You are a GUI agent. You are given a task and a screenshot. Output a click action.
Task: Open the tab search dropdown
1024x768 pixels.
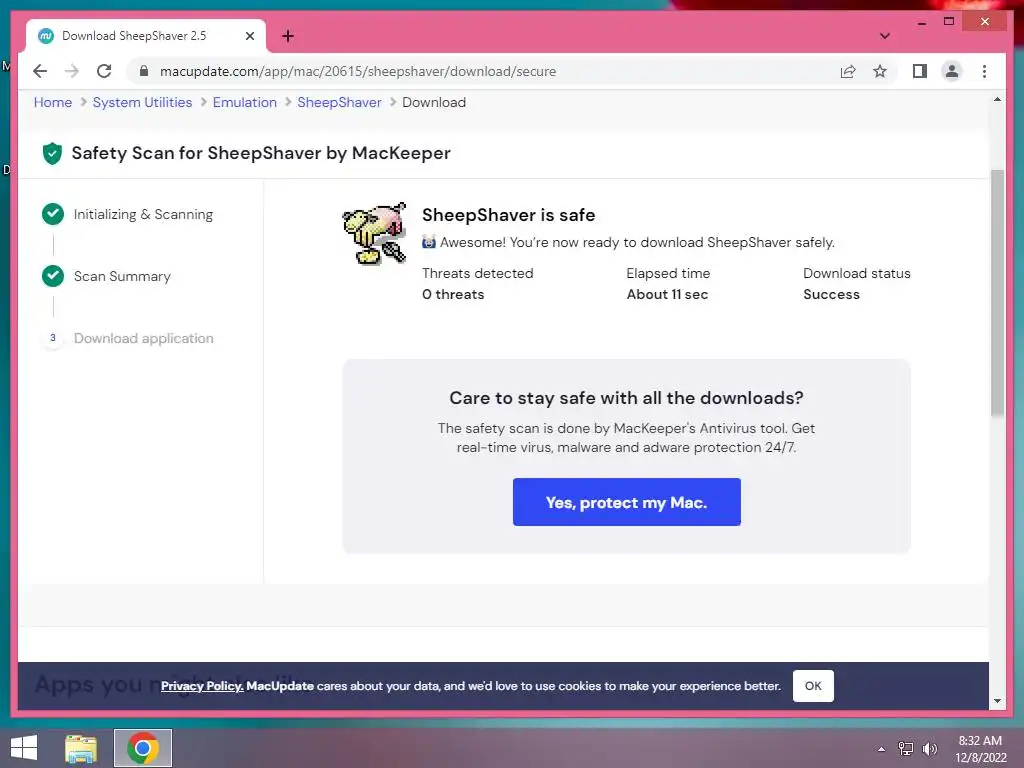[884, 36]
